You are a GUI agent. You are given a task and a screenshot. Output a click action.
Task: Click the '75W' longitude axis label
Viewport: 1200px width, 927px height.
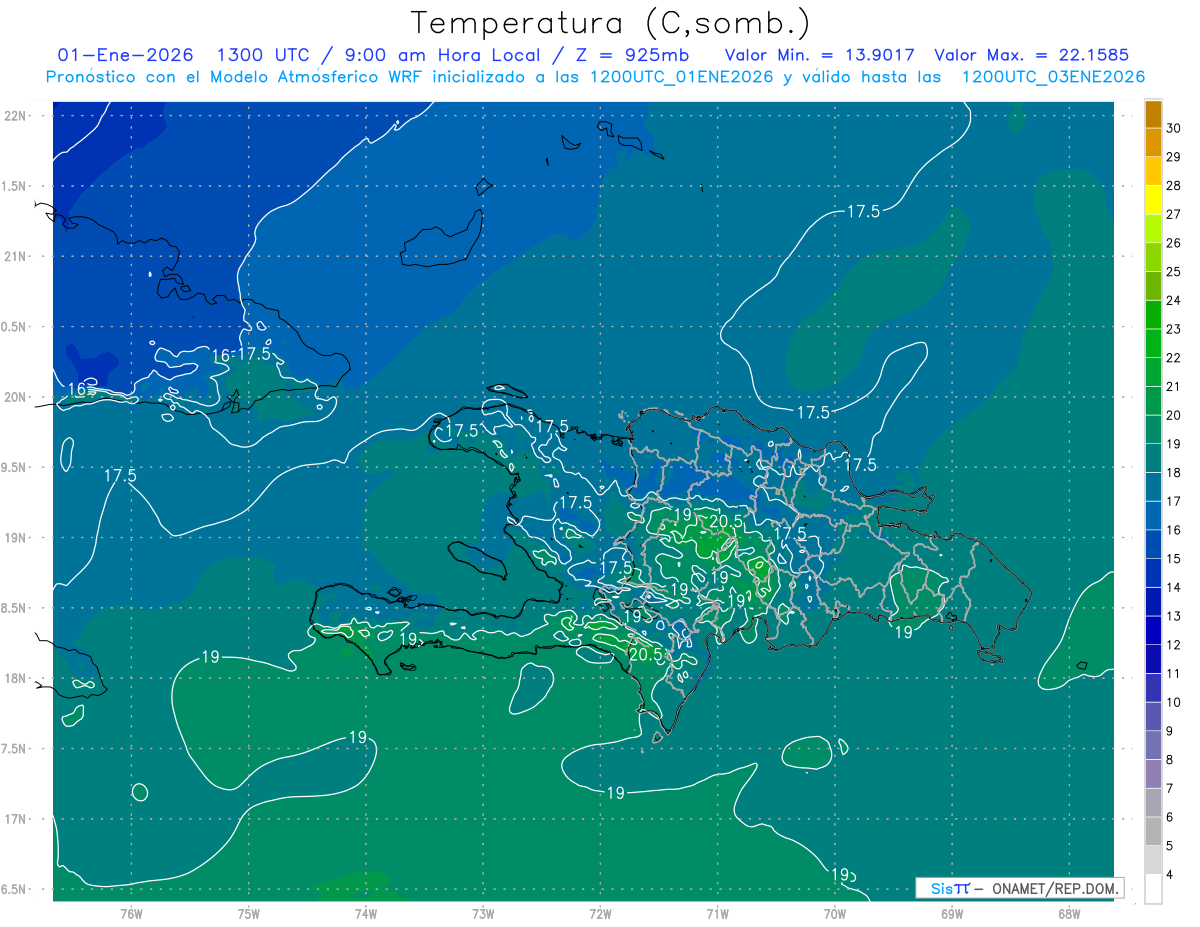(249, 913)
